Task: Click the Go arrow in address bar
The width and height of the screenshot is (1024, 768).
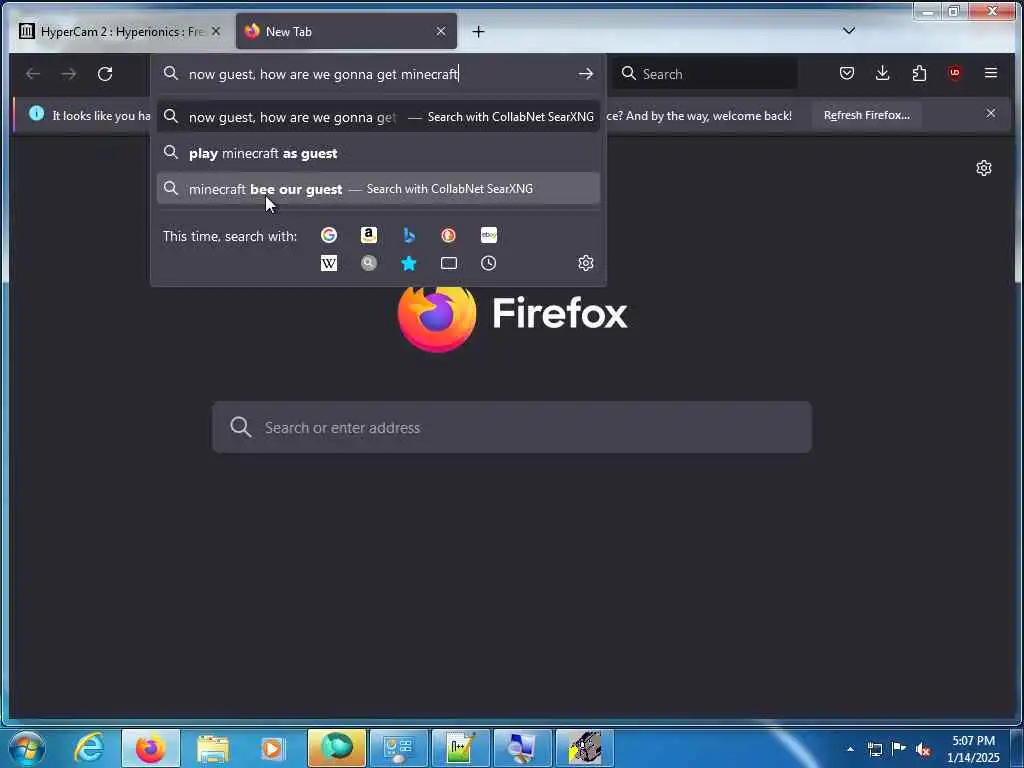Action: pyautogui.click(x=586, y=74)
